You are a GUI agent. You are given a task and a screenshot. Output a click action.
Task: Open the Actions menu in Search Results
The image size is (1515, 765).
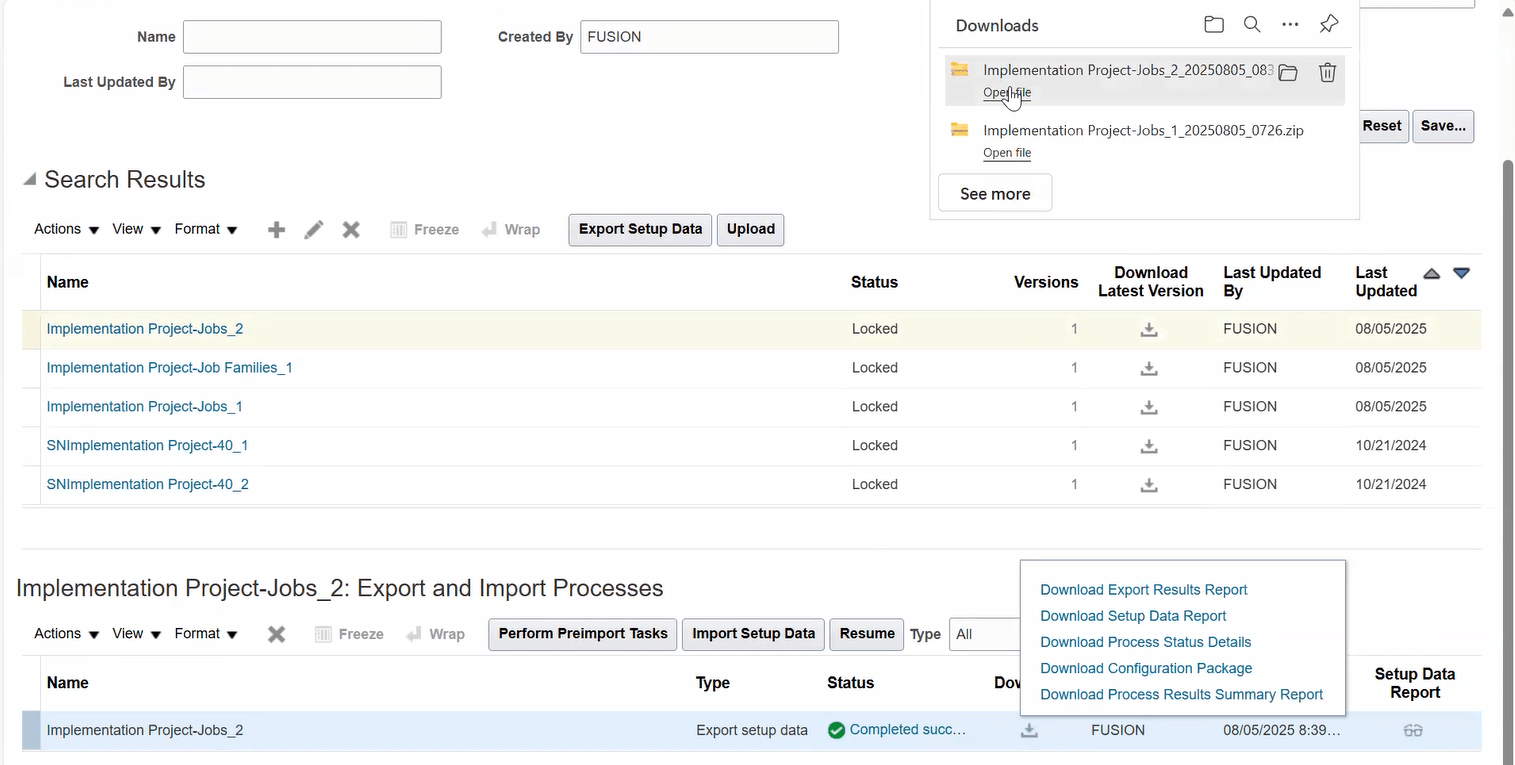(57, 229)
